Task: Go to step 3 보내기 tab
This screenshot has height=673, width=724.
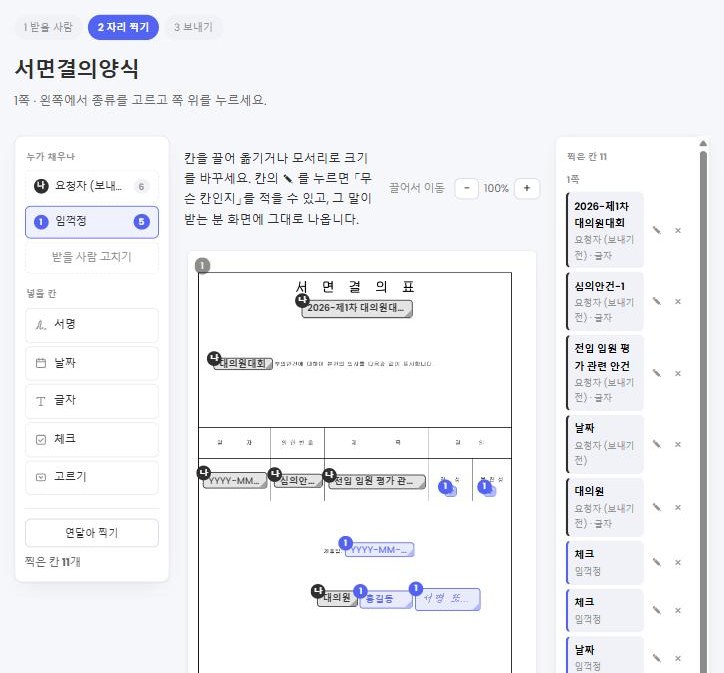Action: [x=193, y=27]
